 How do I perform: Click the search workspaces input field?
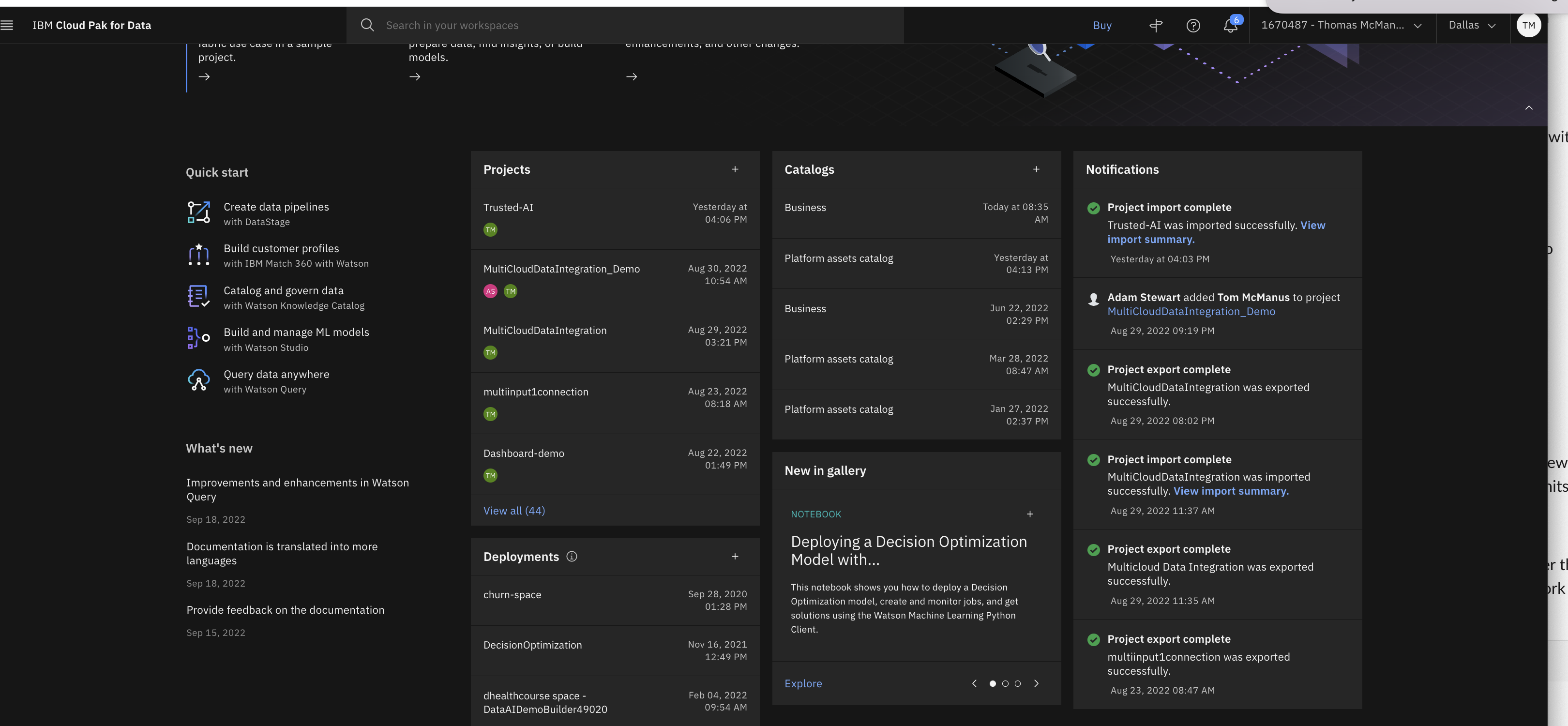click(633, 26)
